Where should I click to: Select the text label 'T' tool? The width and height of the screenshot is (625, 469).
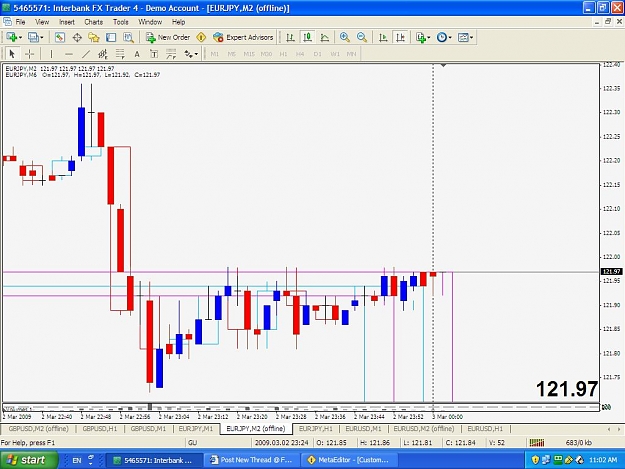click(154, 54)
